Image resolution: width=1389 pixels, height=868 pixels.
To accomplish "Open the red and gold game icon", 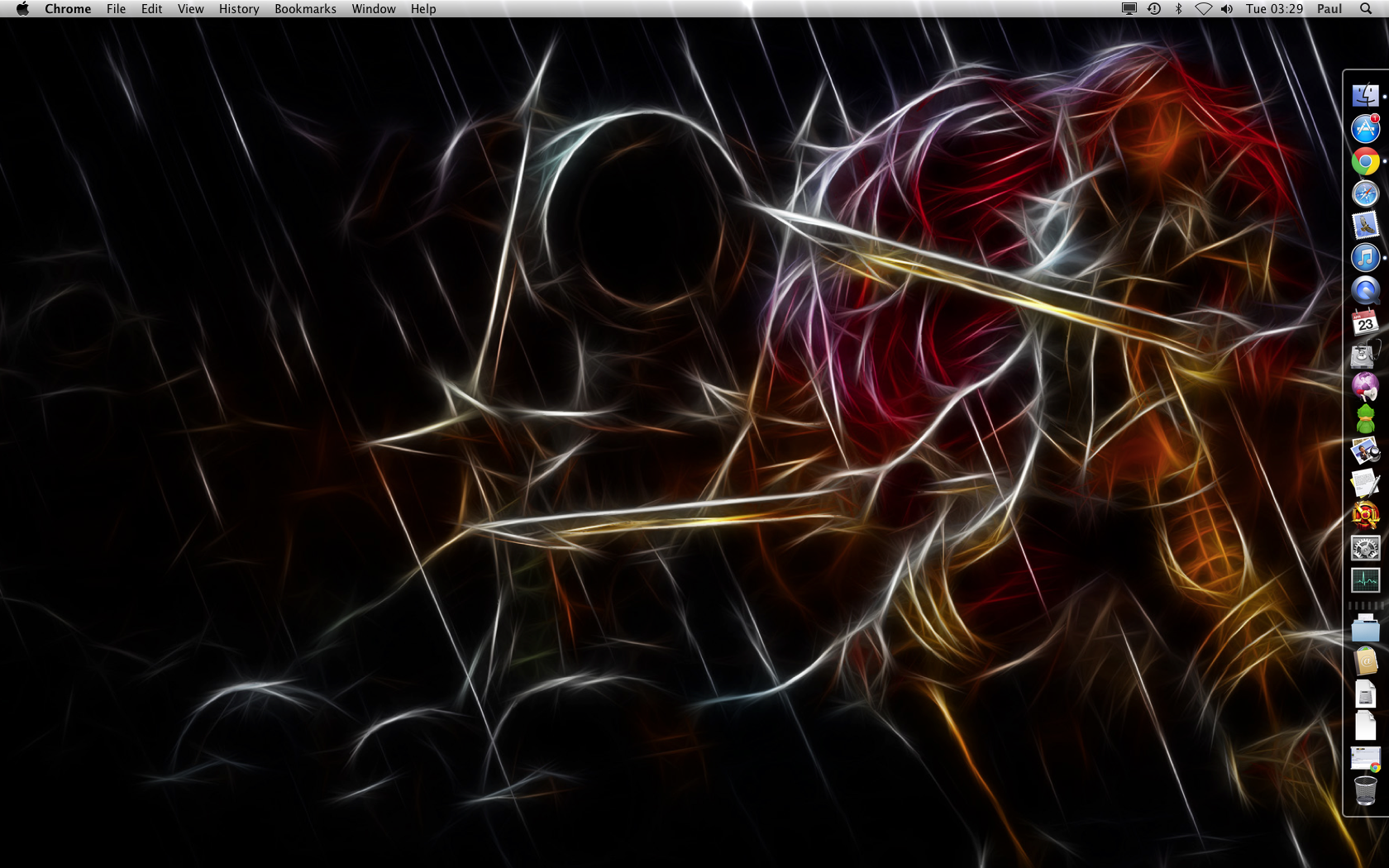I will (x=1365, y=516).
